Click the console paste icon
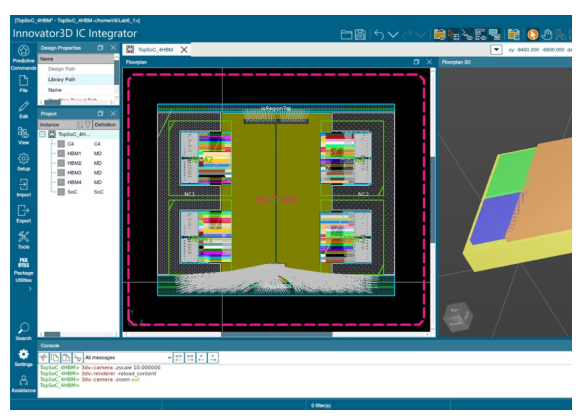This screenshot has width=587, height=420. click(66, 357)
